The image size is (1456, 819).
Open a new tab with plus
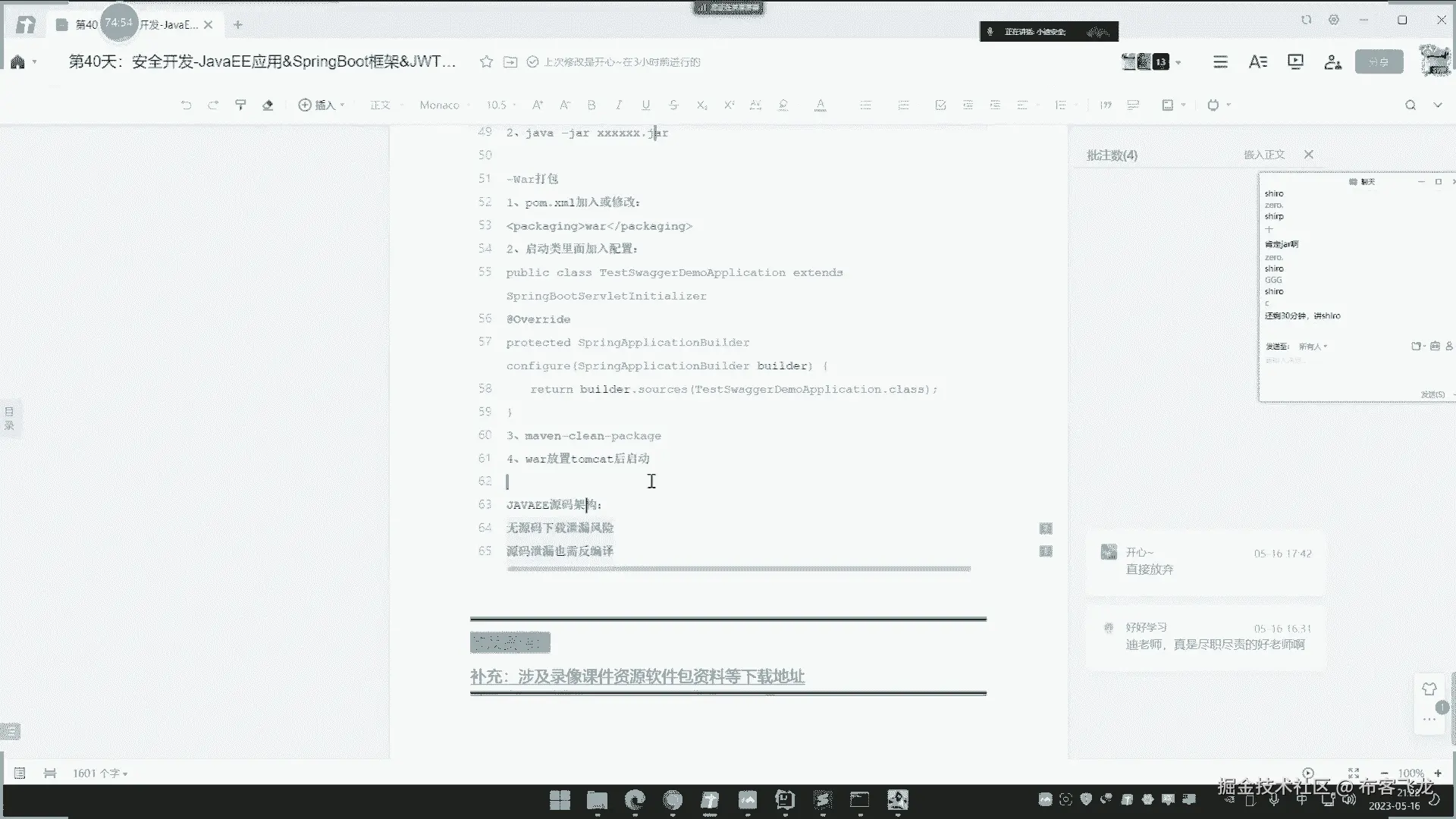(238, 25)
